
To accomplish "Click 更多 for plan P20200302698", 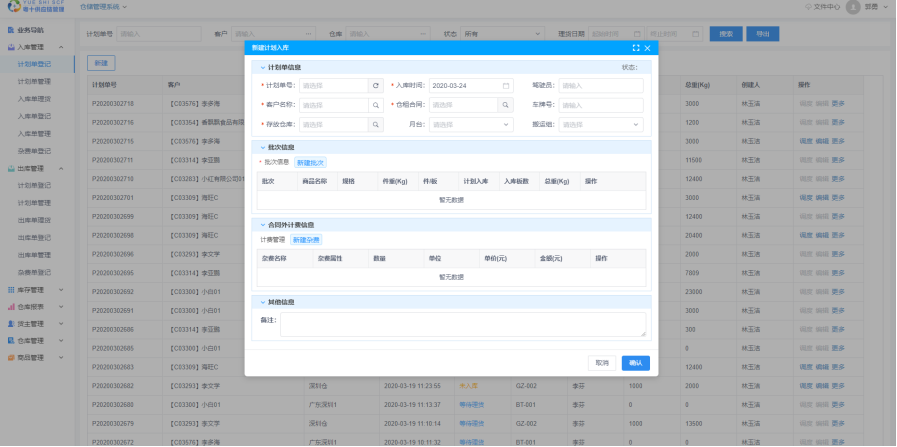I will (x=838, y=235).
